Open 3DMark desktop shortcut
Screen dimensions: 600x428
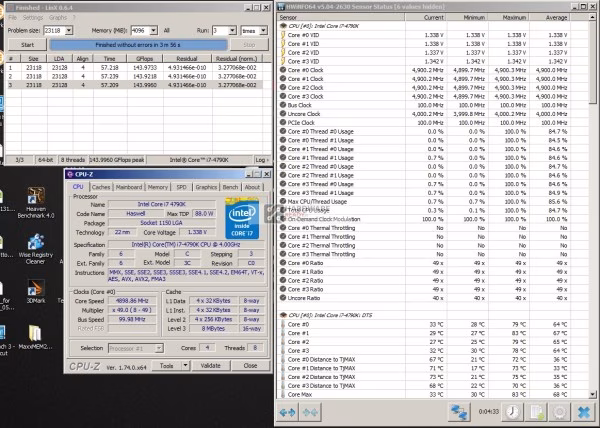[x=36, y=291]
